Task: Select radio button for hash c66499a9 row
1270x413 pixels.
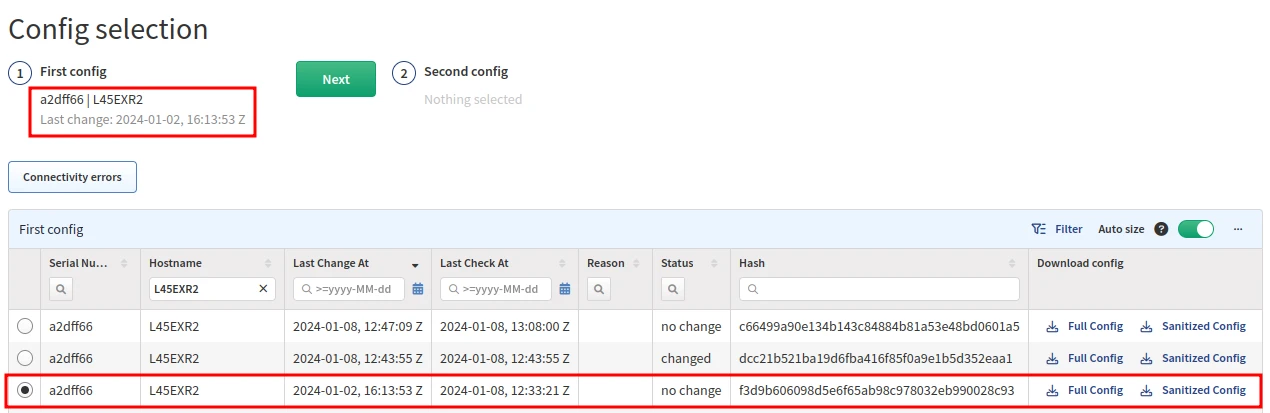Action: pyautogui.click(x=25, y=326)
